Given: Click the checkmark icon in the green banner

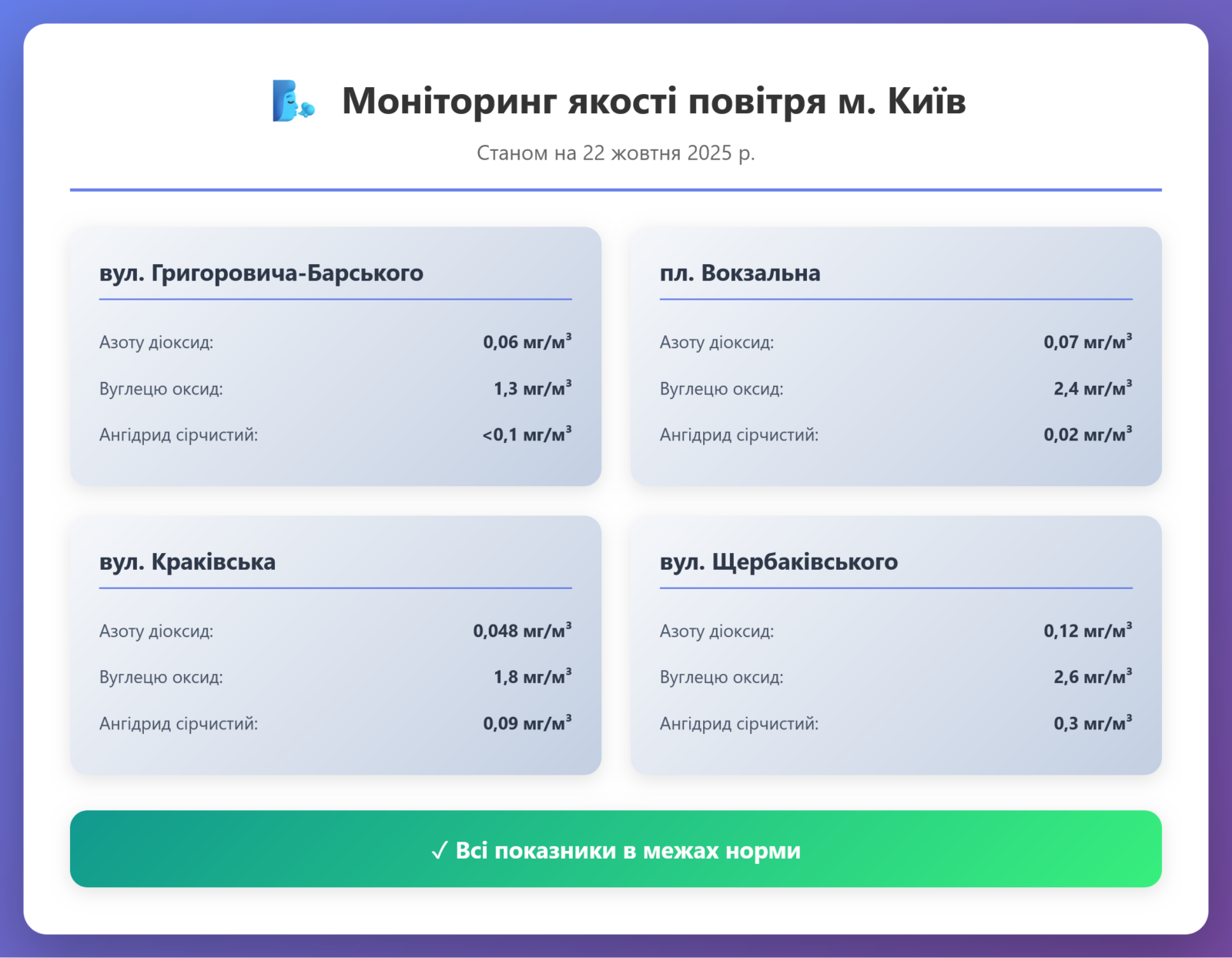Looking at the screenshot, I should coord(439,851).
